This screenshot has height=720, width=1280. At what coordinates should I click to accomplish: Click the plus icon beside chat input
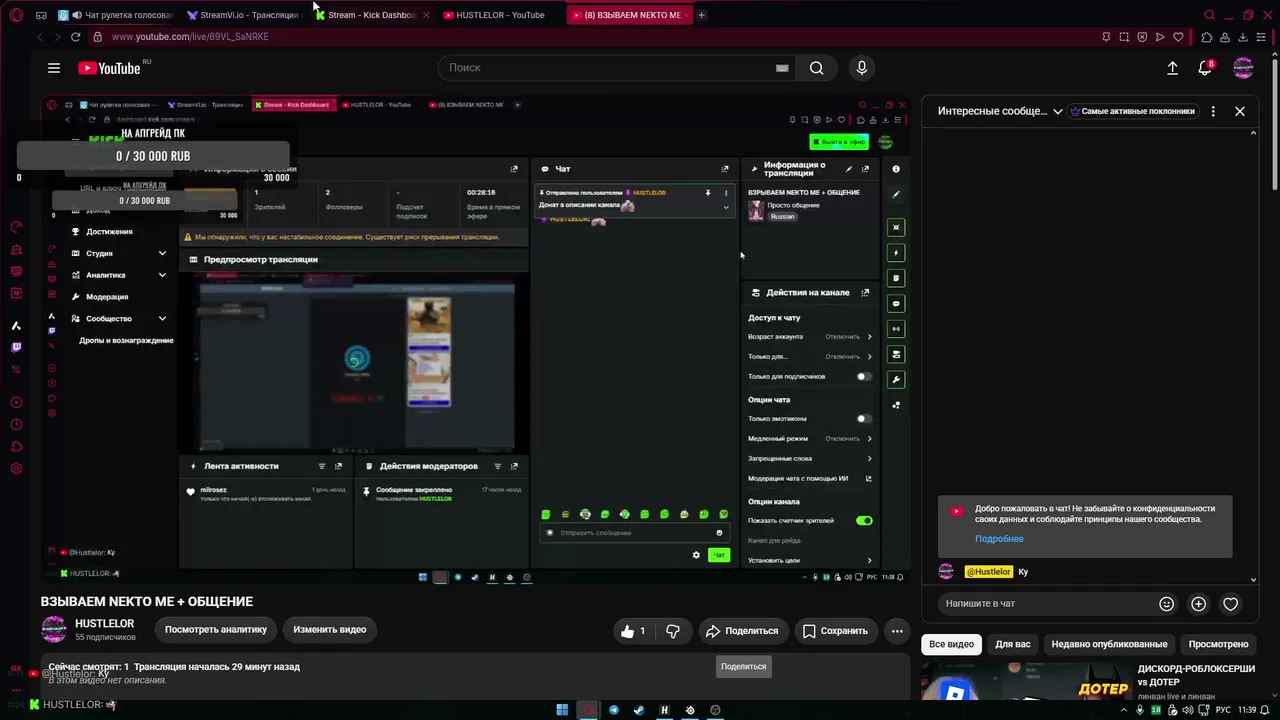(x=1198, y=604)
